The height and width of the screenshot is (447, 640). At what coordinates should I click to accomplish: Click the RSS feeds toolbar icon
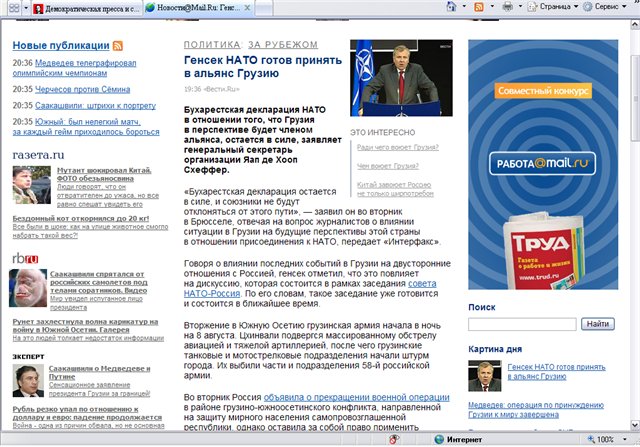pos(479,7)
